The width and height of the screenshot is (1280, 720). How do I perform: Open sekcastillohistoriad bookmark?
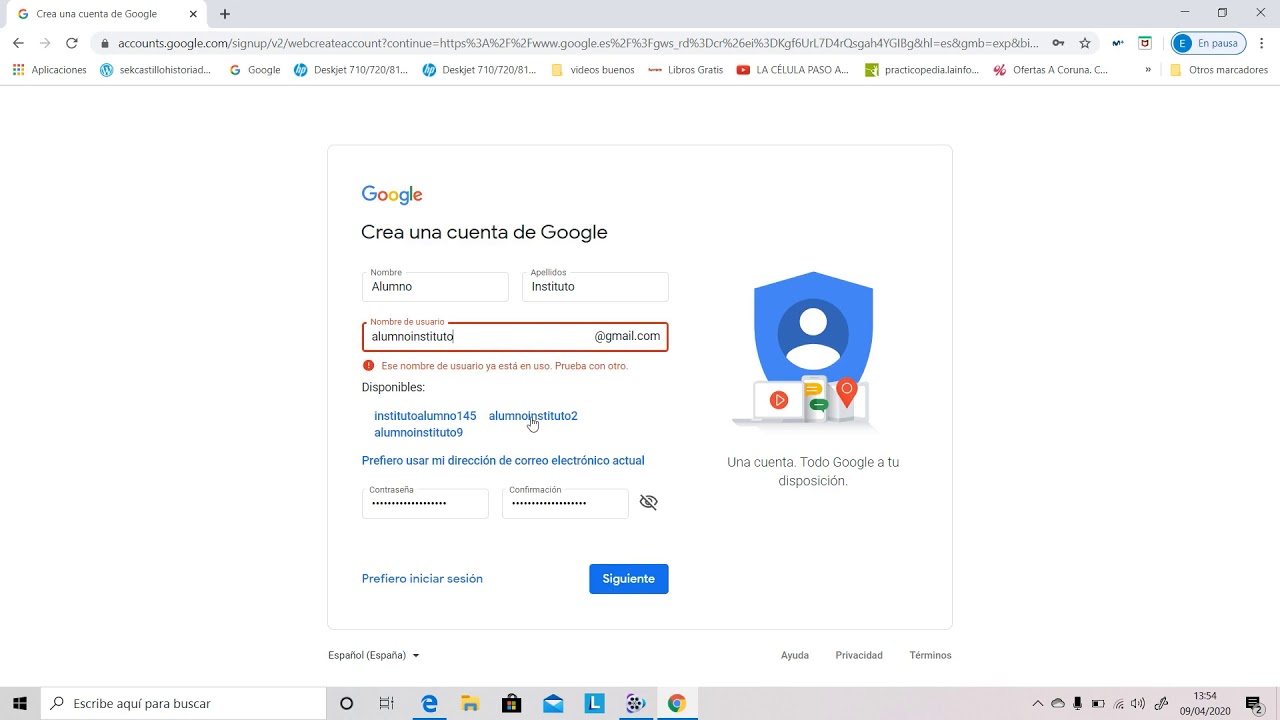157,70
